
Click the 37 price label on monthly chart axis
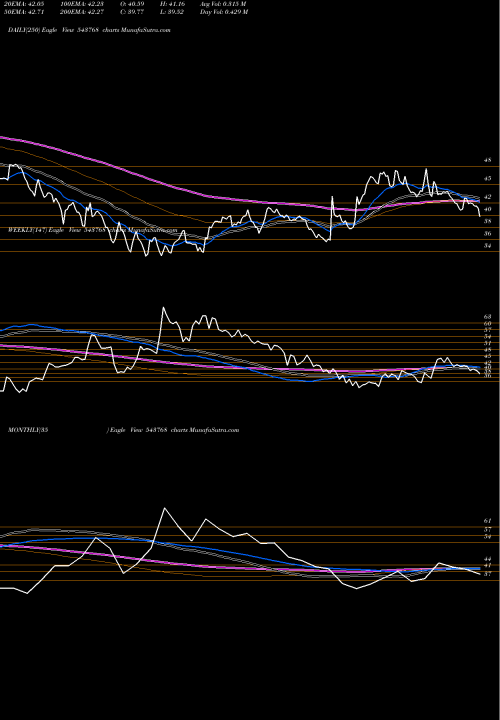[487, 574]
